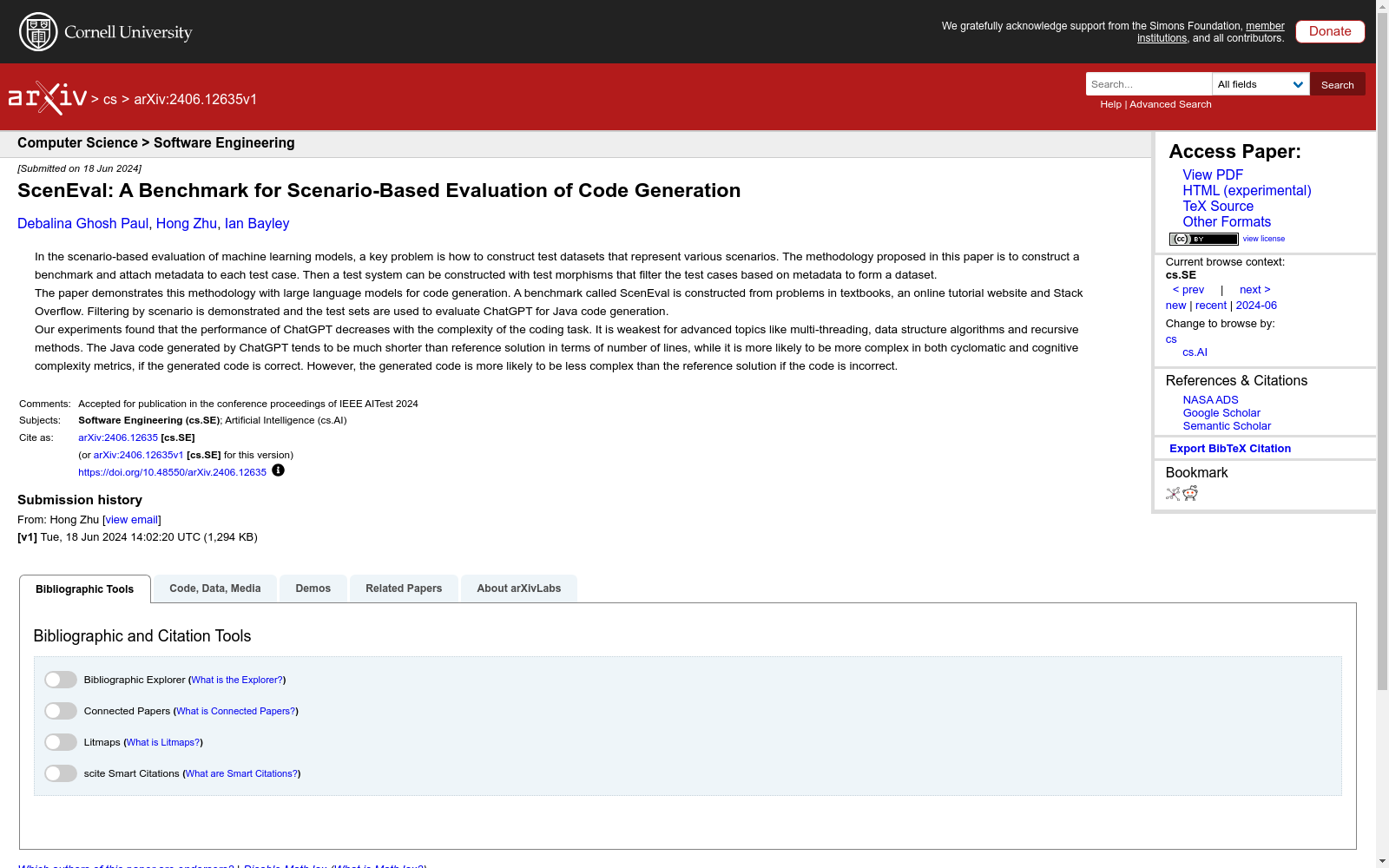Open the arXiv home logo
Viewport: 1389px width, 868px height.
pyautogui.click(x=48, y=98)
